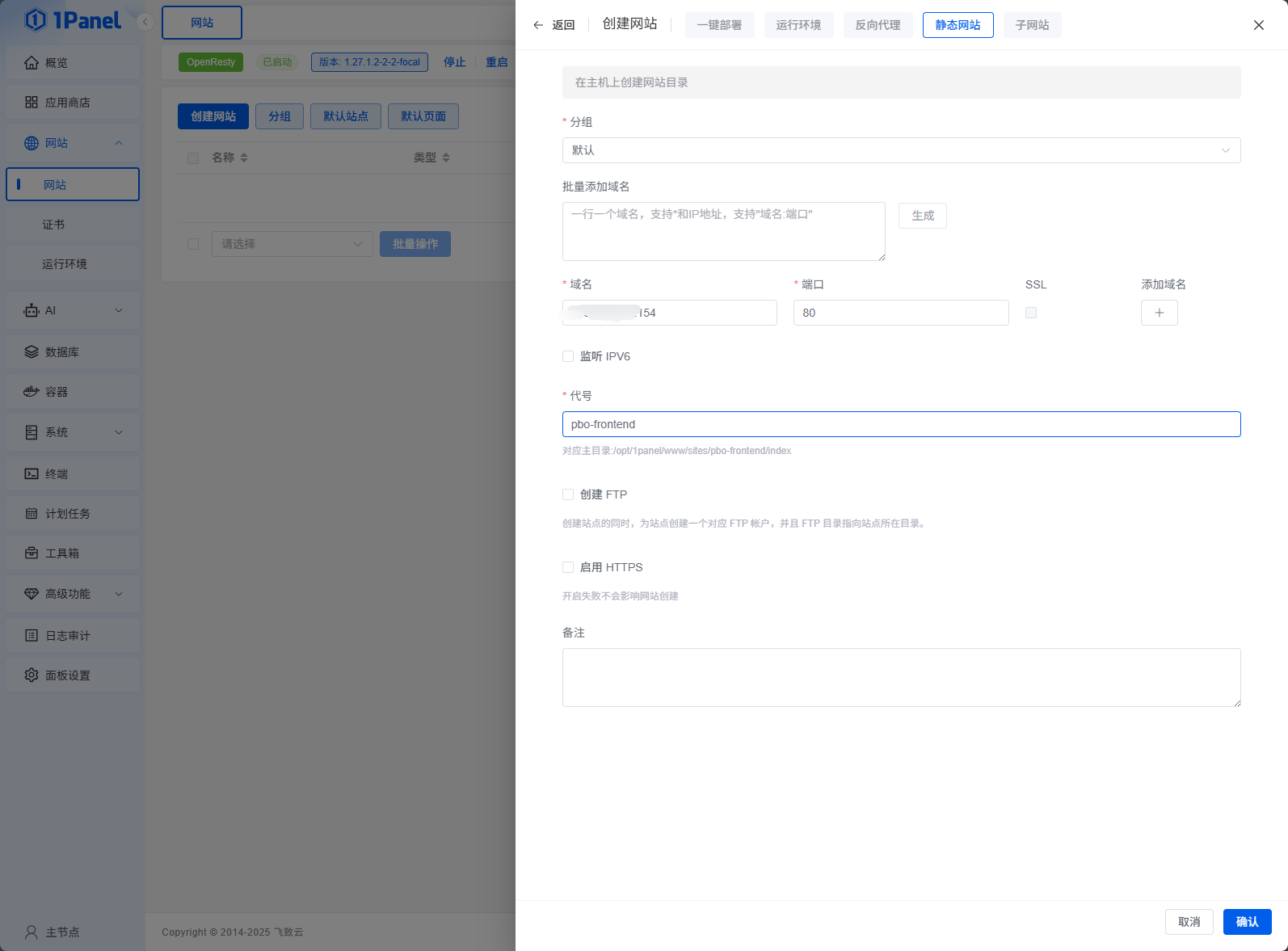
Task: Enable the 监听 IPV6 checkbox
Action: [x=568, y=356]
